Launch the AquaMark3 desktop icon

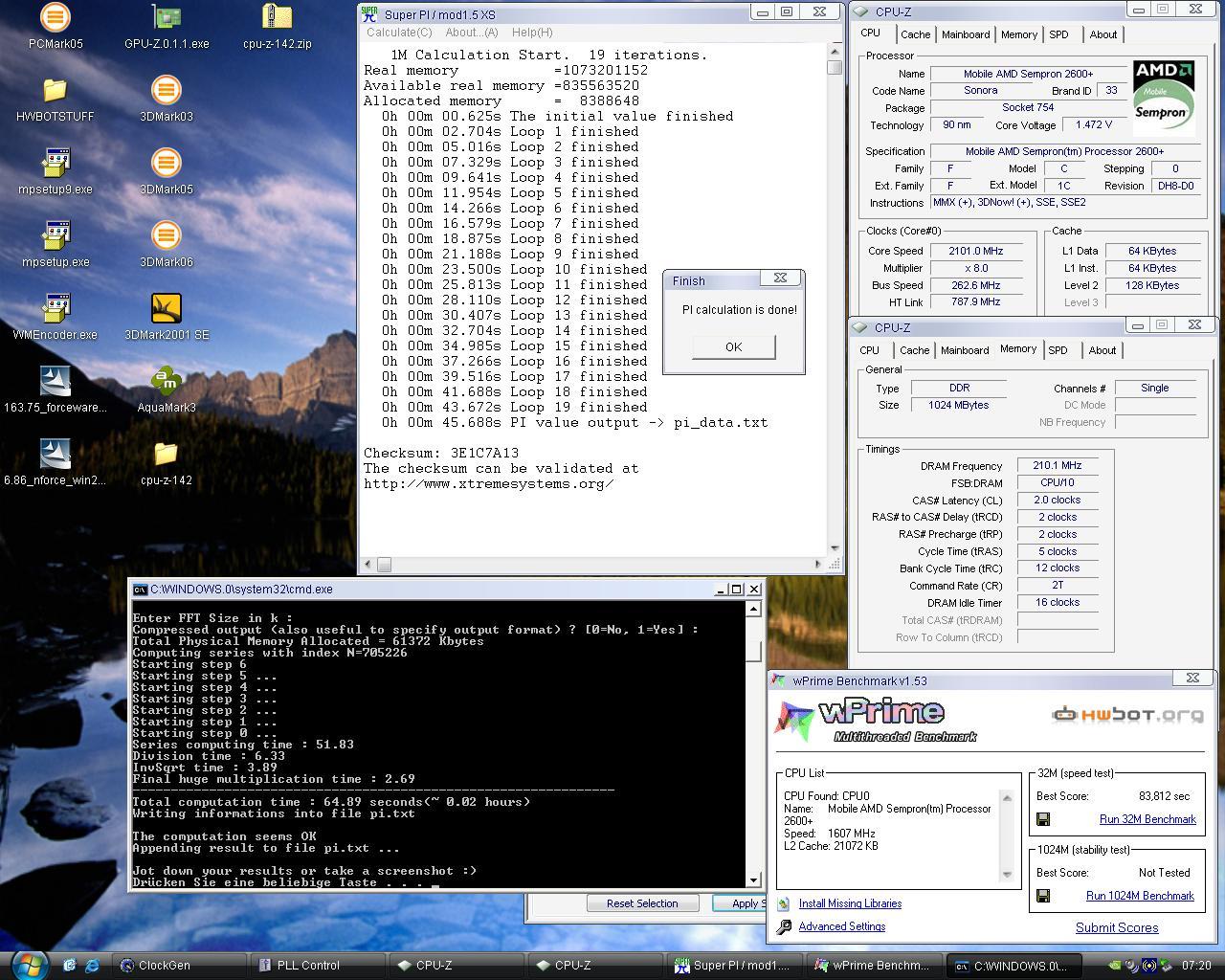pos(167,381)
